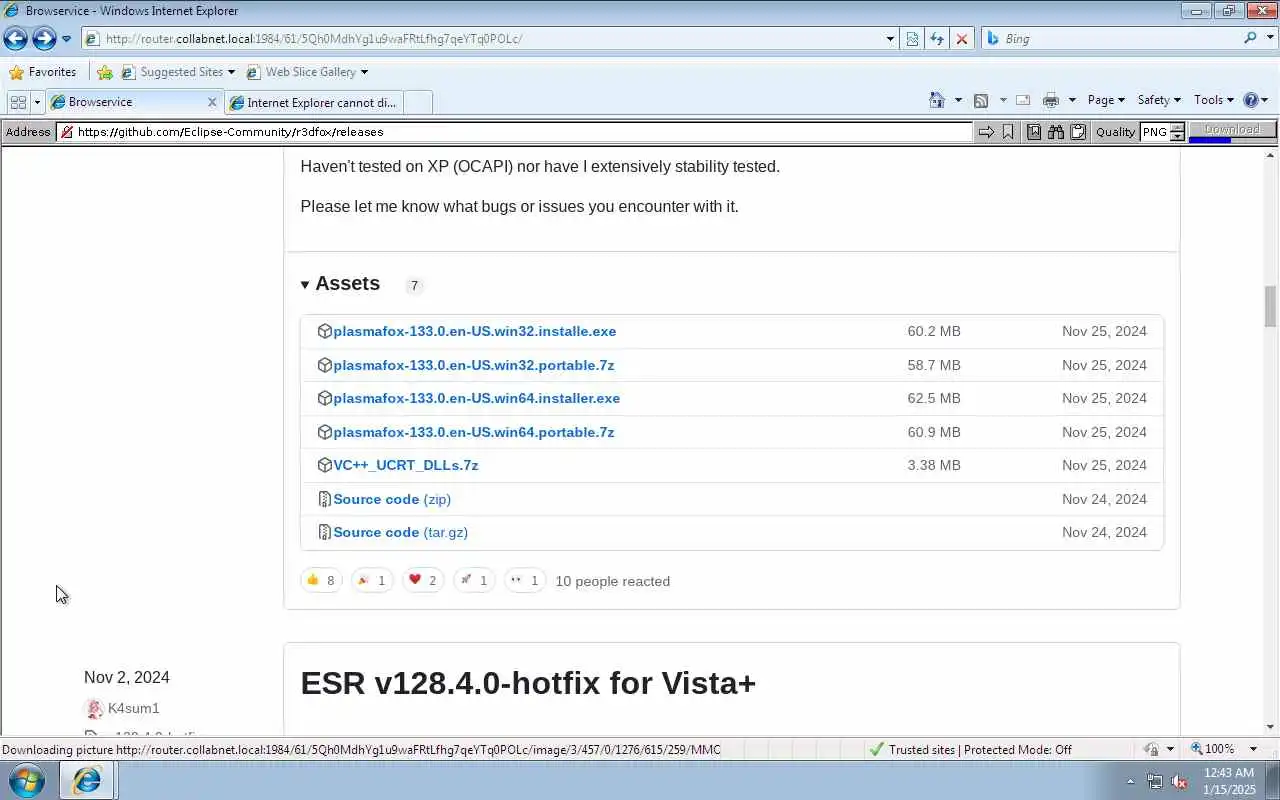Download plasmafox win32 installe.exe

coord(474,331)
